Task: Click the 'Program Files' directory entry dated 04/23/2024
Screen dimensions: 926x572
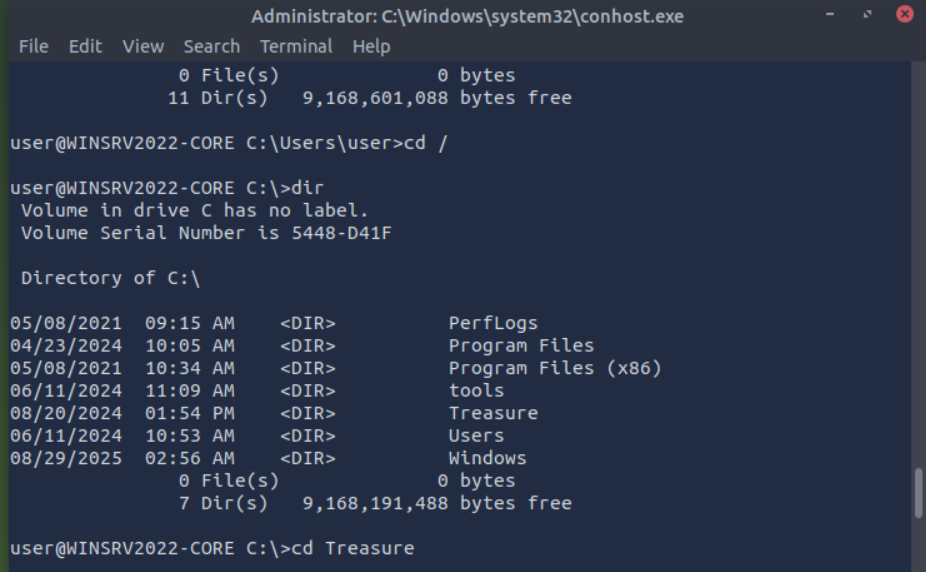Action: [x=521, y=346]
